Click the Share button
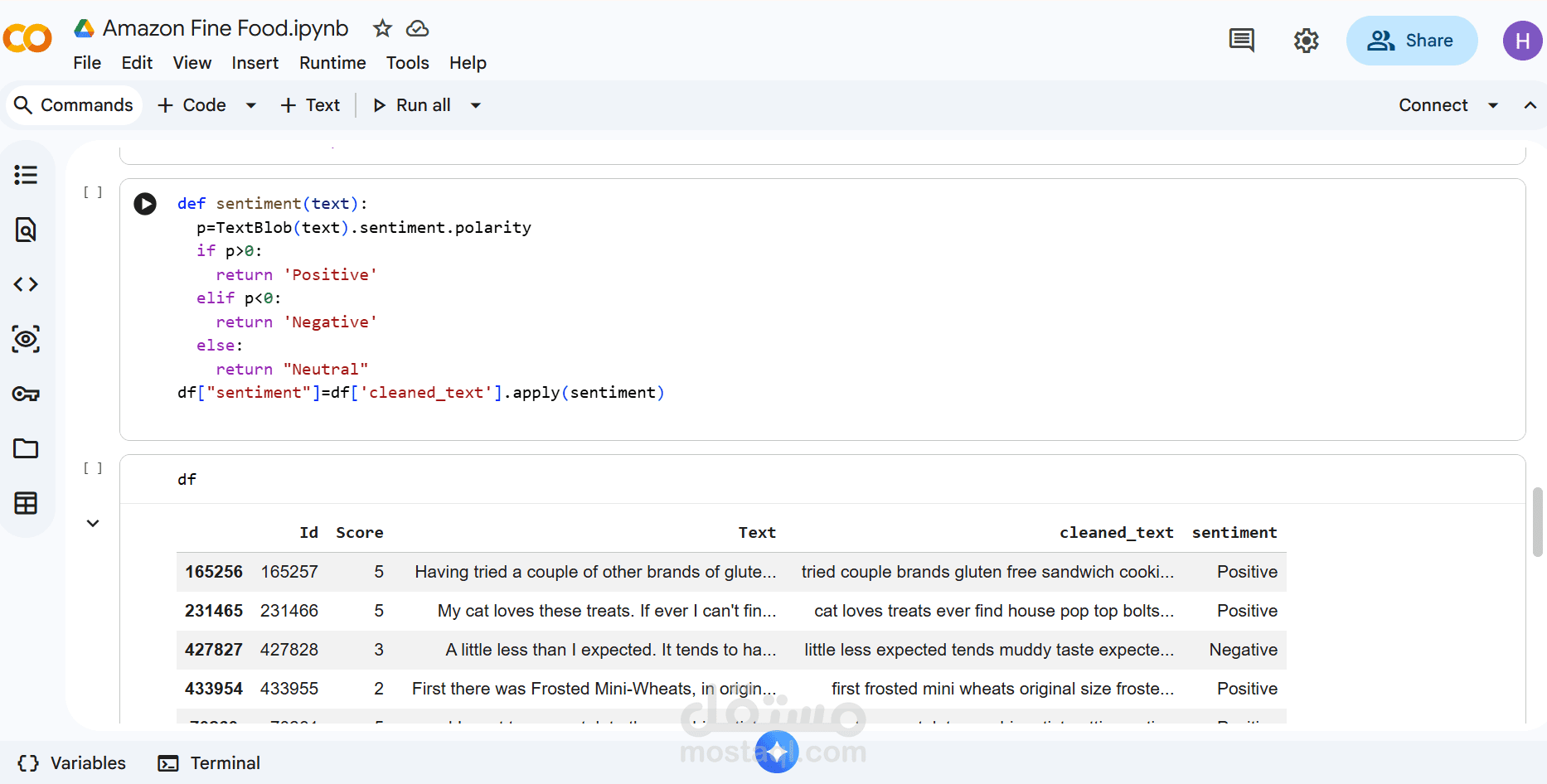Screen dimensions: 1547x784 [x=1411, y=41]
